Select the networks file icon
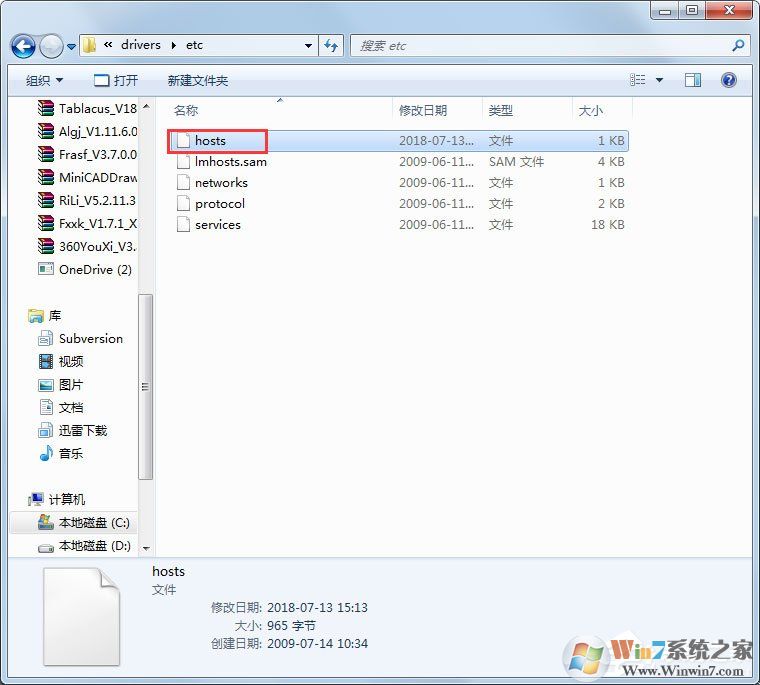 point(183,183)
